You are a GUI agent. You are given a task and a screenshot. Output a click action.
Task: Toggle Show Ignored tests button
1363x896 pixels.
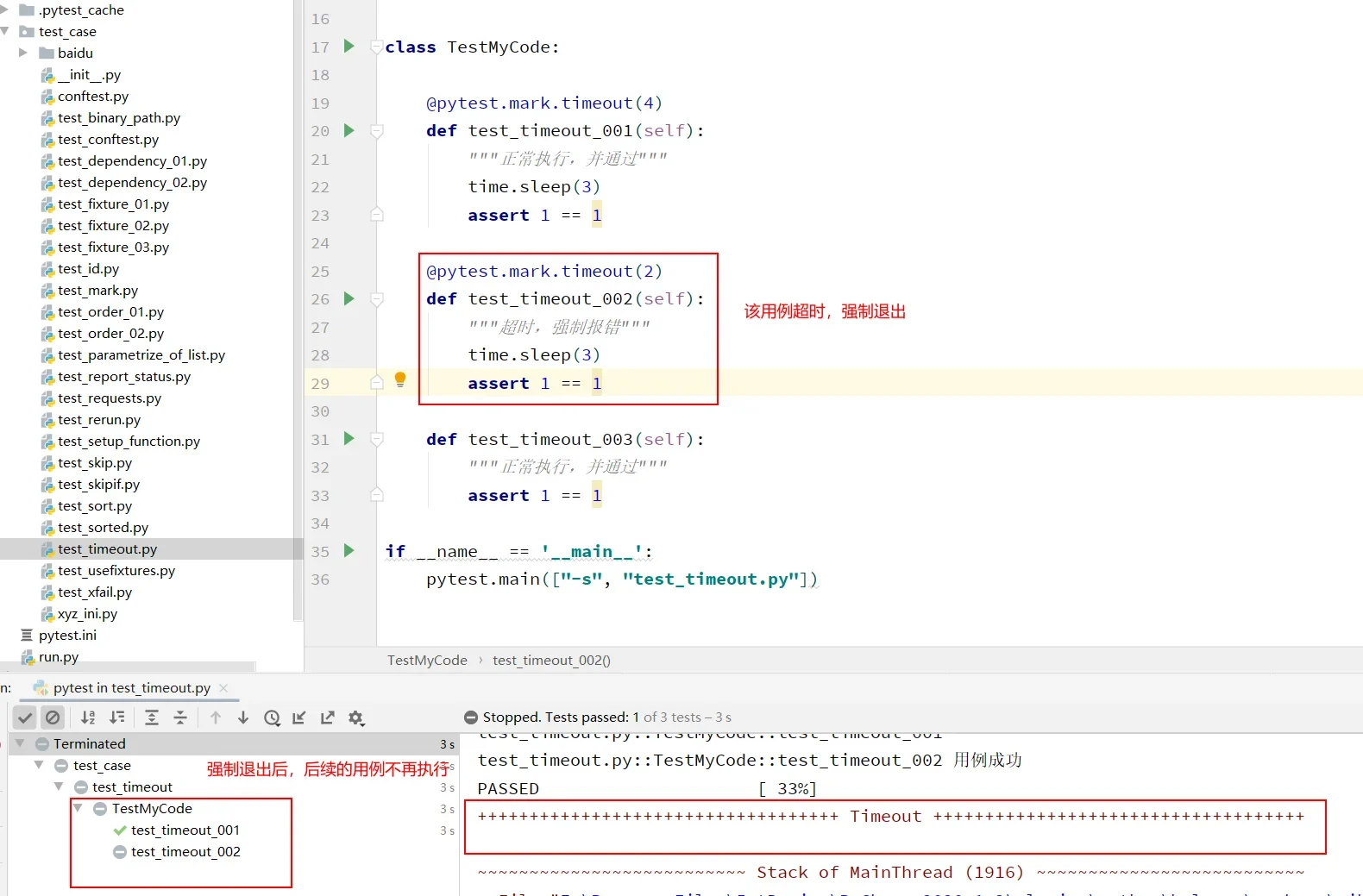click(53, 717)
